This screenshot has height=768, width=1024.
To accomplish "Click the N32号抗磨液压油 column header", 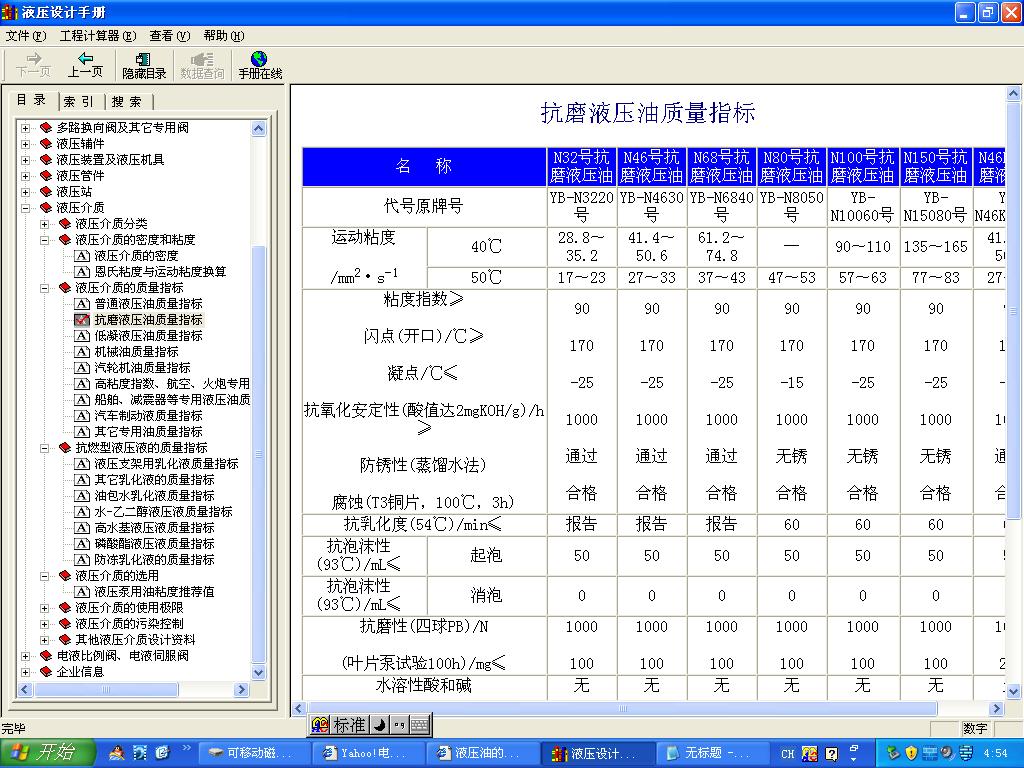I will 581,167.
